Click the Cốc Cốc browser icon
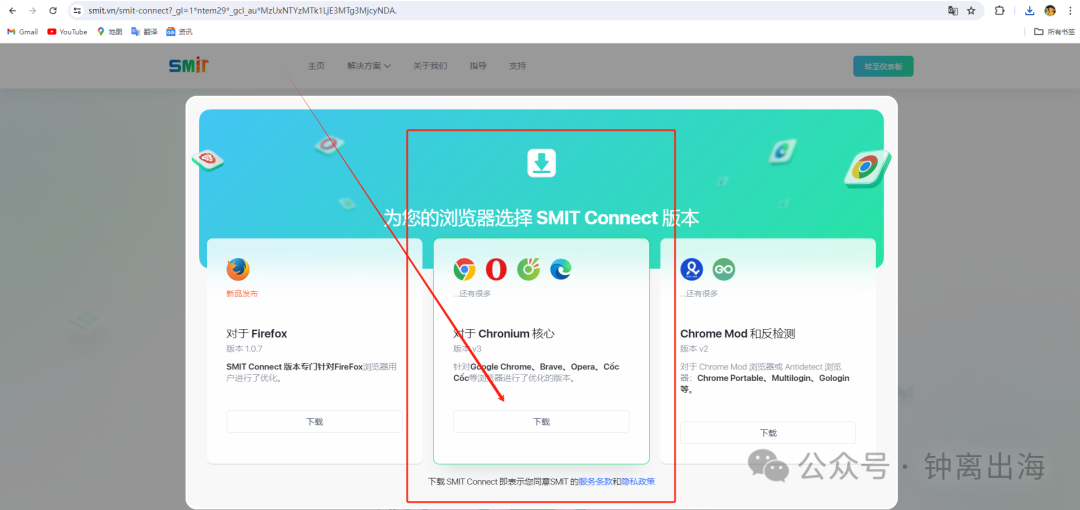The height and width of the screenshot is (510, 1080). (x=528, y=269)
